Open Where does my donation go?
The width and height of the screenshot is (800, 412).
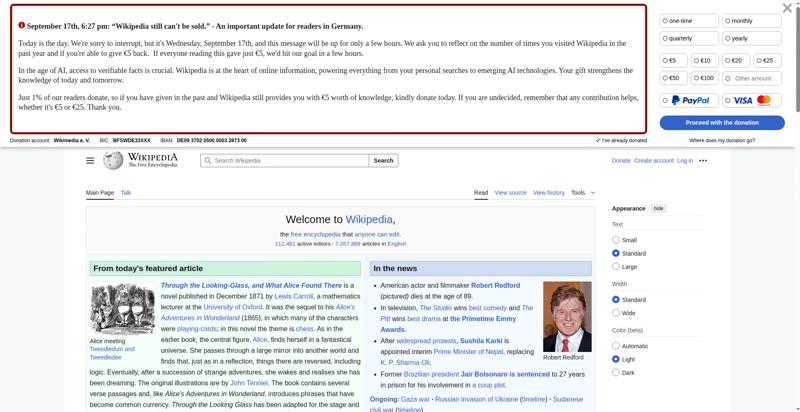coord(722,140)
